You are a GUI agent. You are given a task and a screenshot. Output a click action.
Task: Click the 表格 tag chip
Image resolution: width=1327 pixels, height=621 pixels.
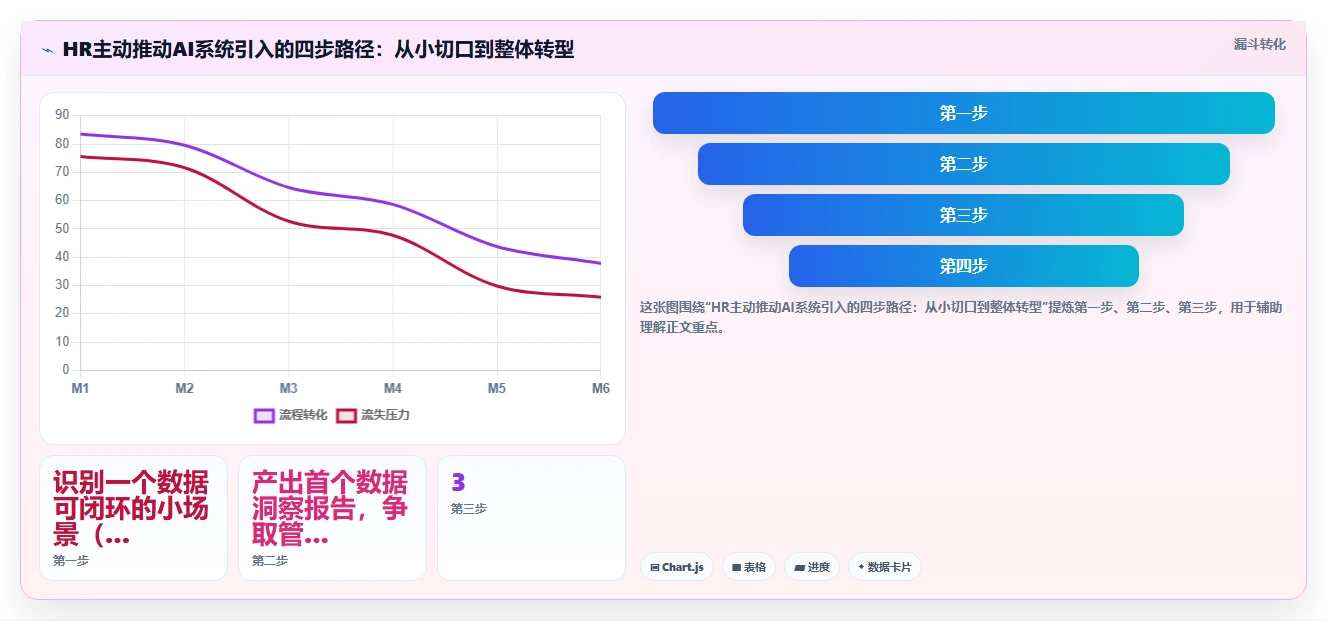pos(749,567)
